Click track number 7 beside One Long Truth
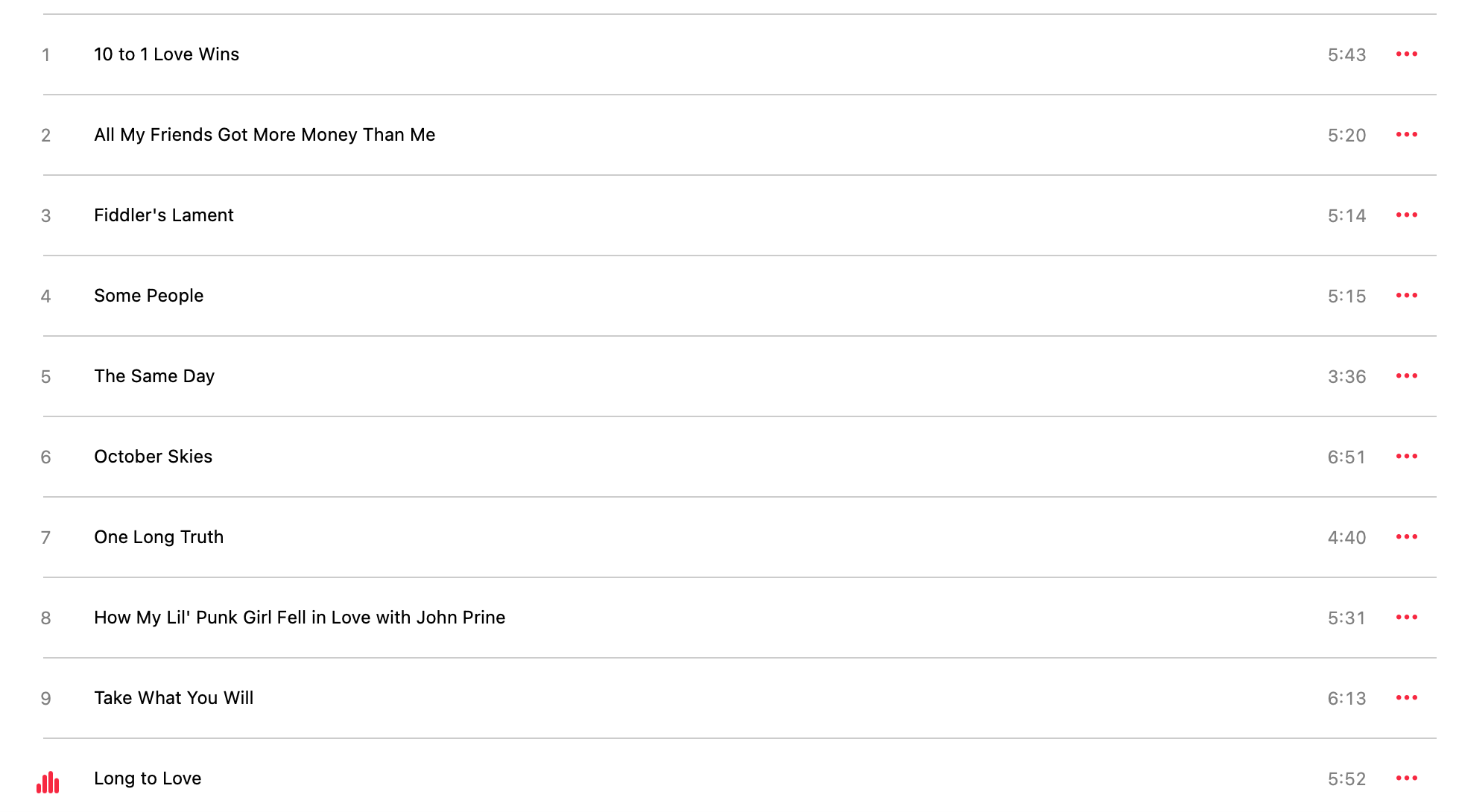 coord(46,538)
